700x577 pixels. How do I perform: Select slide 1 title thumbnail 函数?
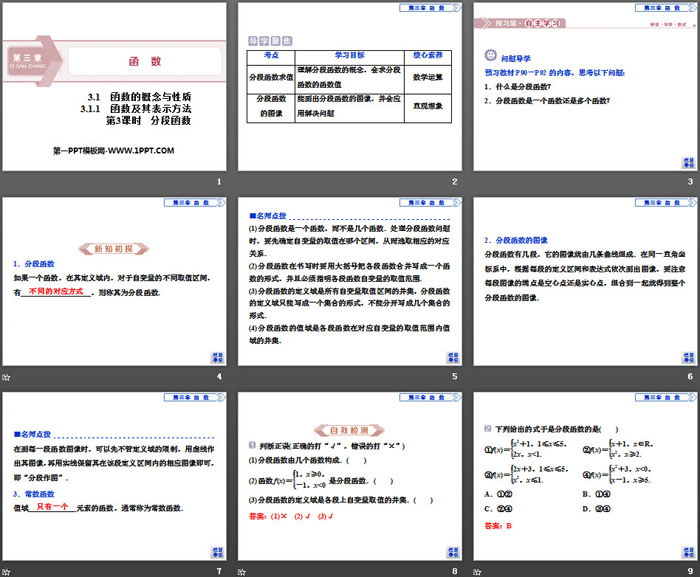114,87
